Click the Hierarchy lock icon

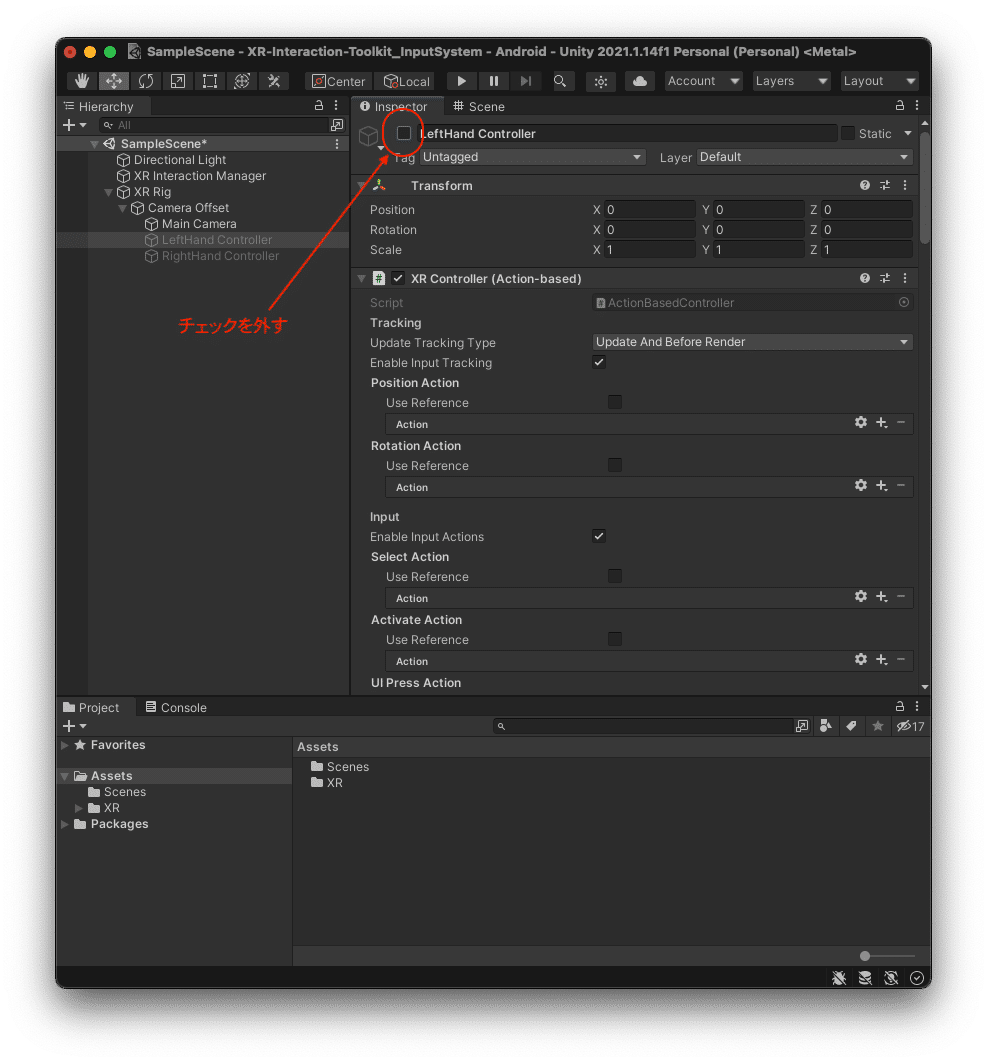tap(319, 106)
